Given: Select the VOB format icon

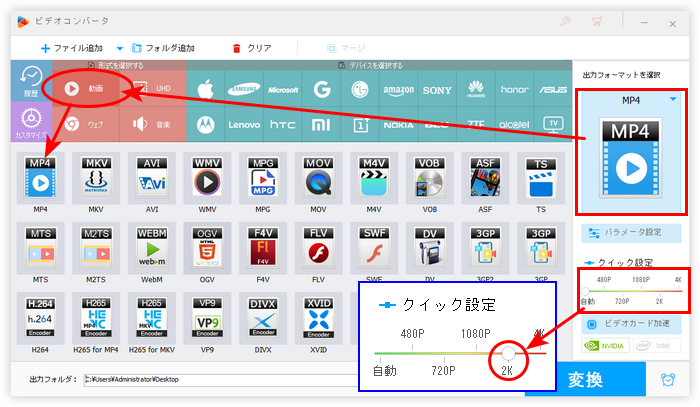Looking at the screenshot, I should [429, 178].
